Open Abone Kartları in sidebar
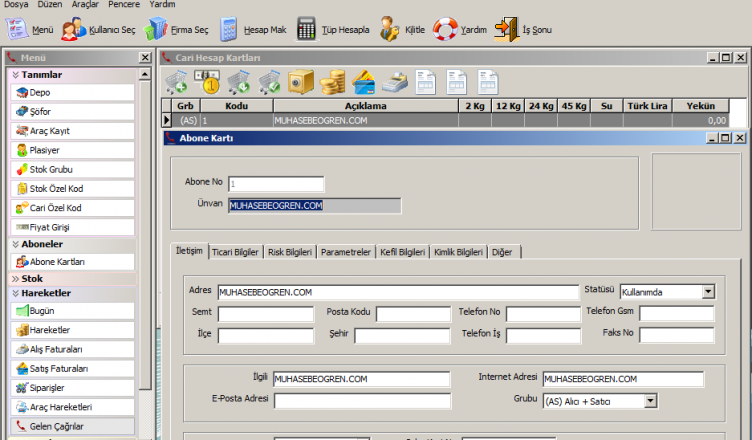752x440 pixels. [x=72, y=262]
